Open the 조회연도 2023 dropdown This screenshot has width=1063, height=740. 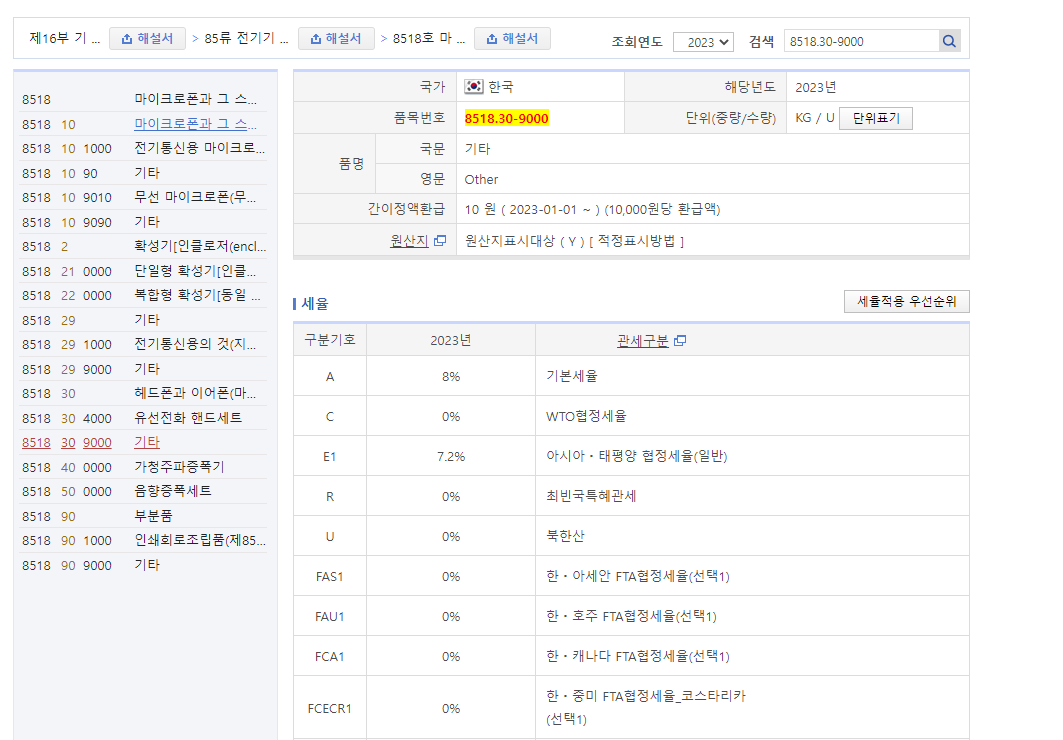703,42
